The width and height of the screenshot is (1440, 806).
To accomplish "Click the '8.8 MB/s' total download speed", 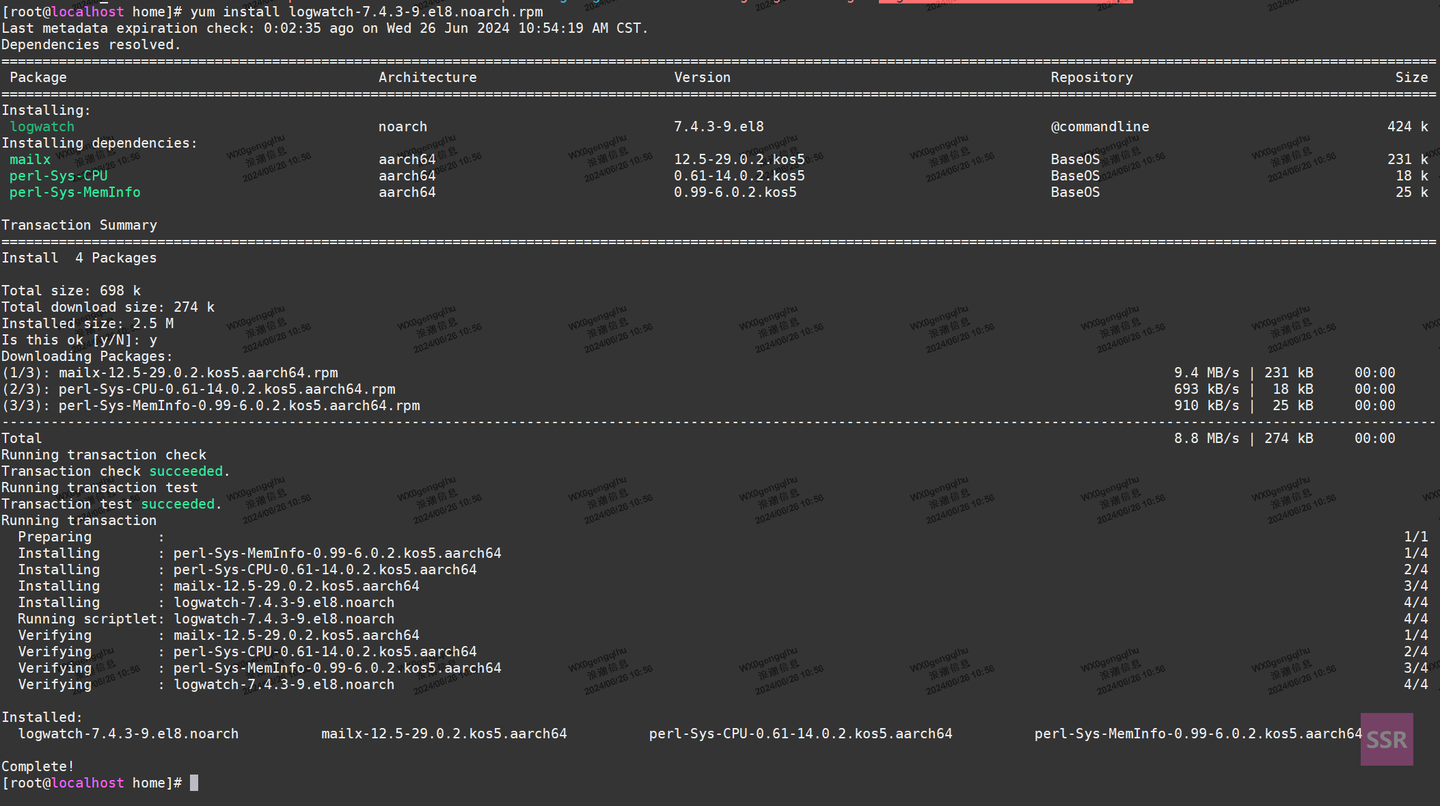I will [1207, 438].
